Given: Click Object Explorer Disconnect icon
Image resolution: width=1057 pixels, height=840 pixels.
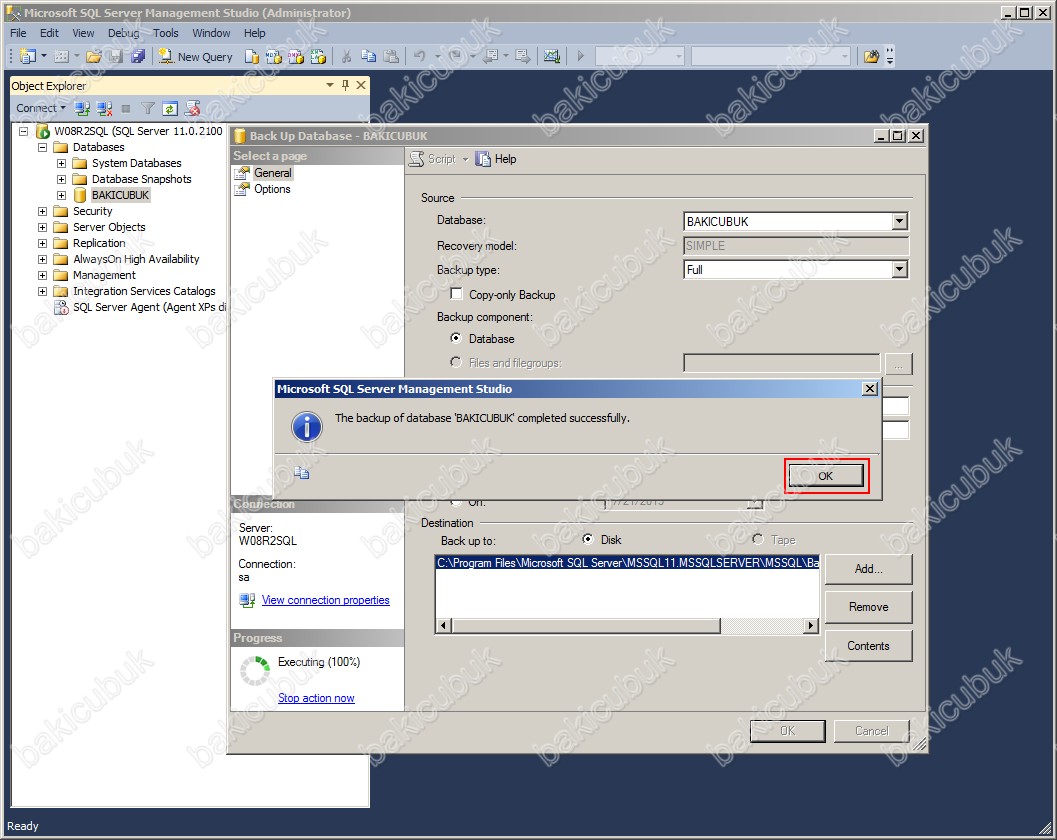Looking at the screenshot, I should (x=104, y=108).
